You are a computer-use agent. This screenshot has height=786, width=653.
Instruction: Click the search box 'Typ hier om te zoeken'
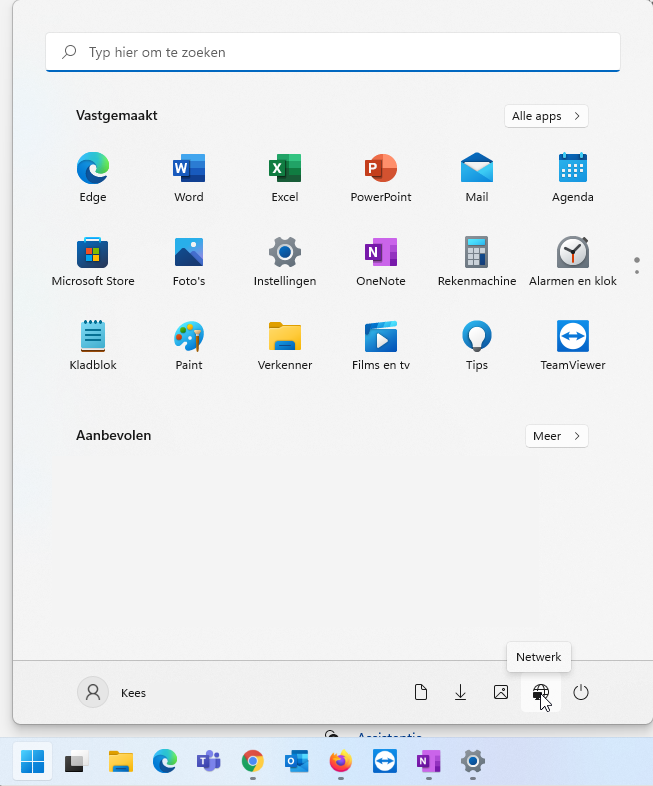[x=333, y=52]
